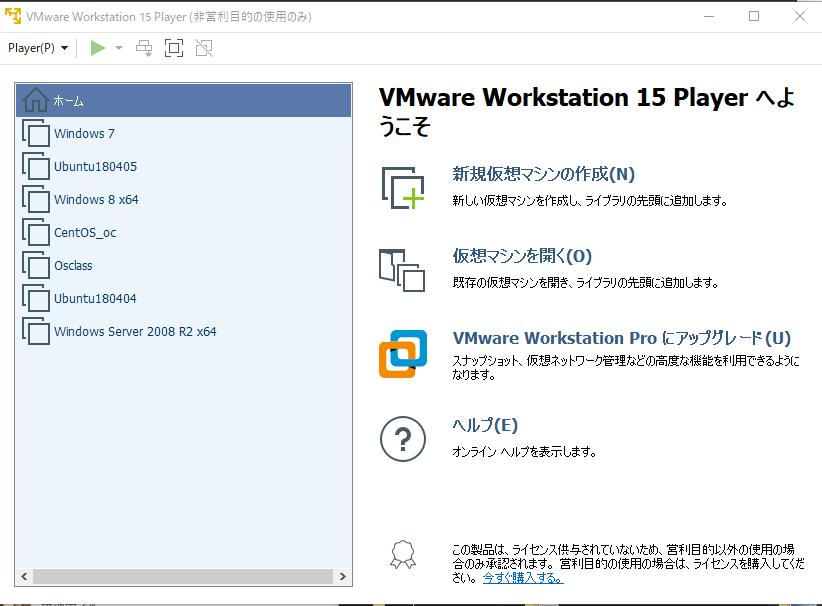Select the Ubuntu180404 virtual machine
Image resolution: width=822 pixels, height=606 pixels.
[x=183, y=298]
